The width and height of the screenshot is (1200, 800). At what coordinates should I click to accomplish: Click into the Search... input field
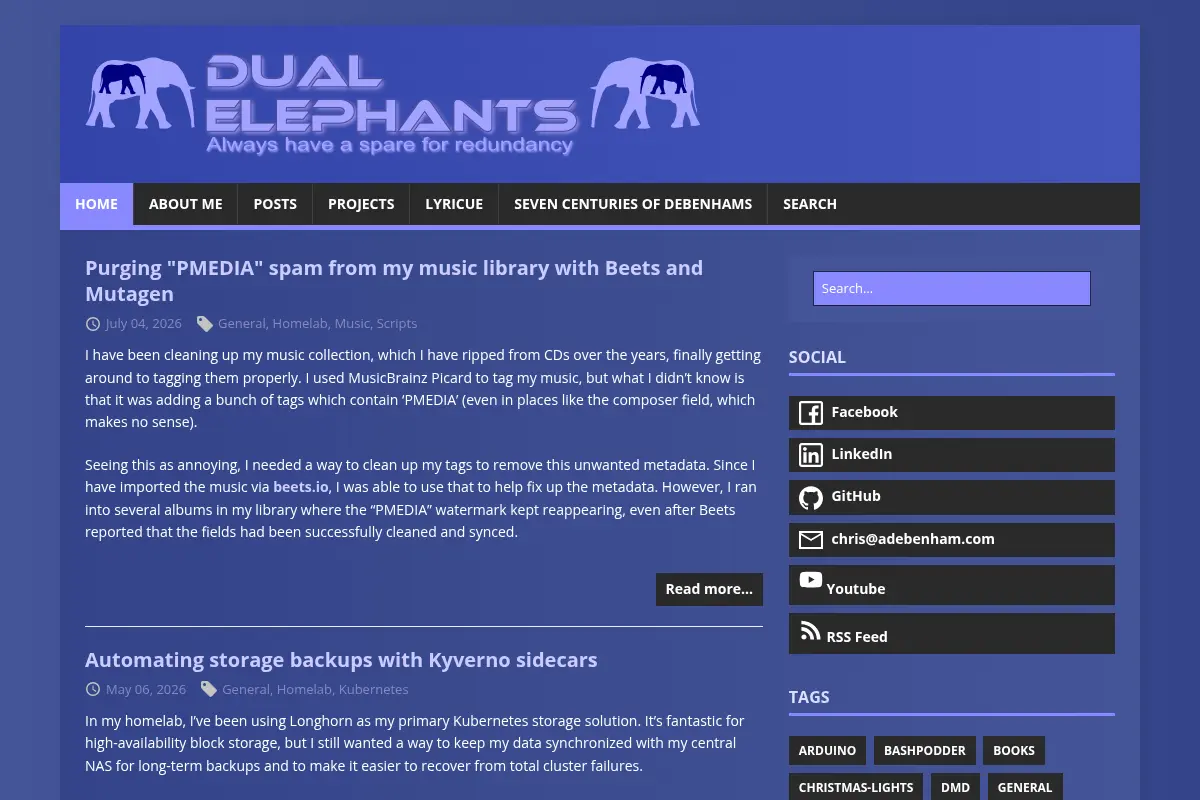tap(952, 288)
